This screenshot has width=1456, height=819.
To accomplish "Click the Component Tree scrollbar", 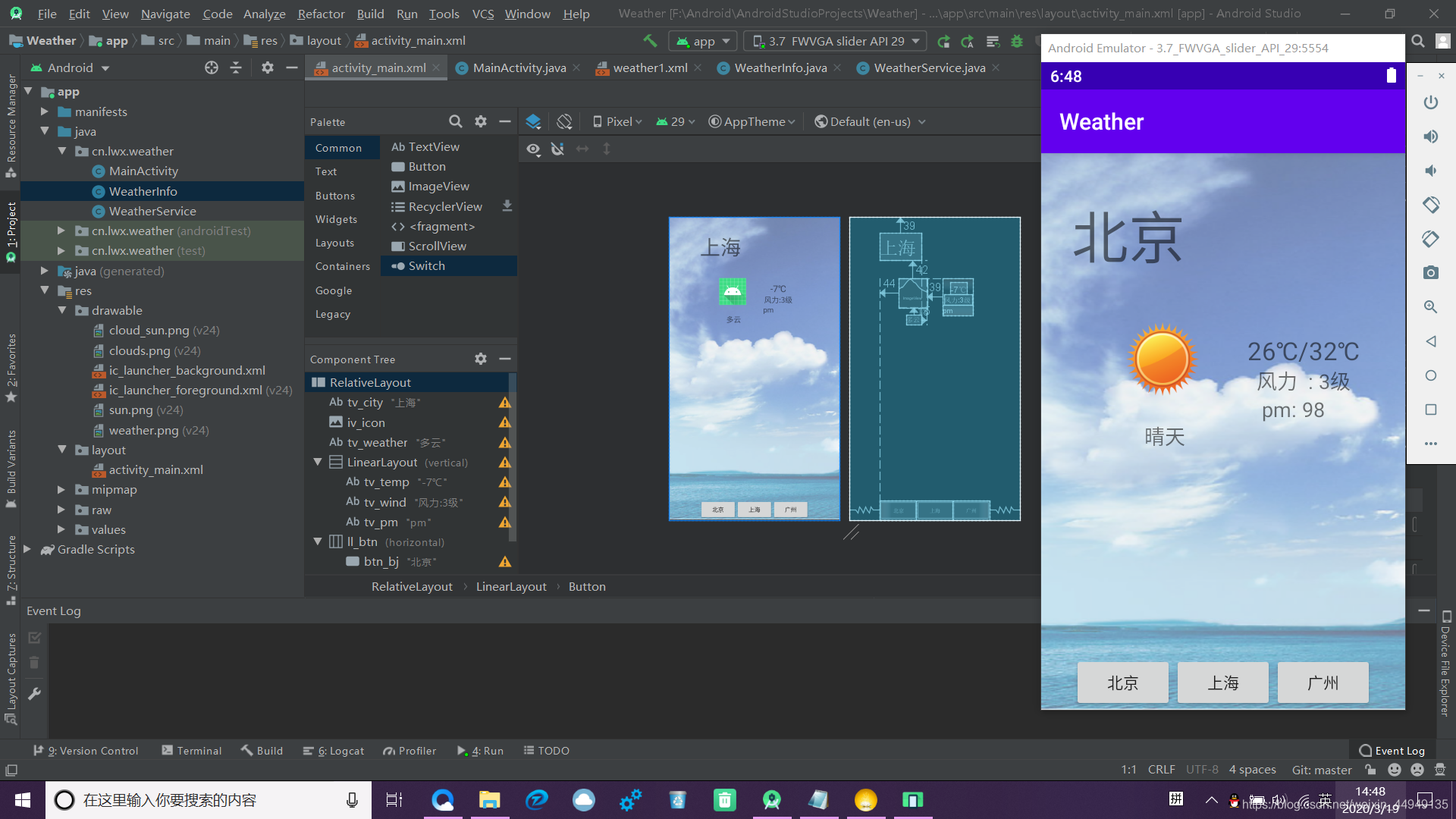I will [x=513, y=455].
